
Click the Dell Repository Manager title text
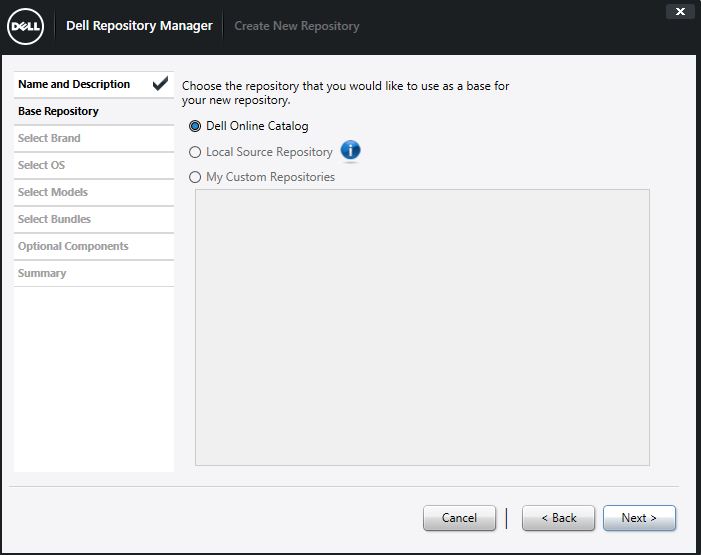pos(139,26)
